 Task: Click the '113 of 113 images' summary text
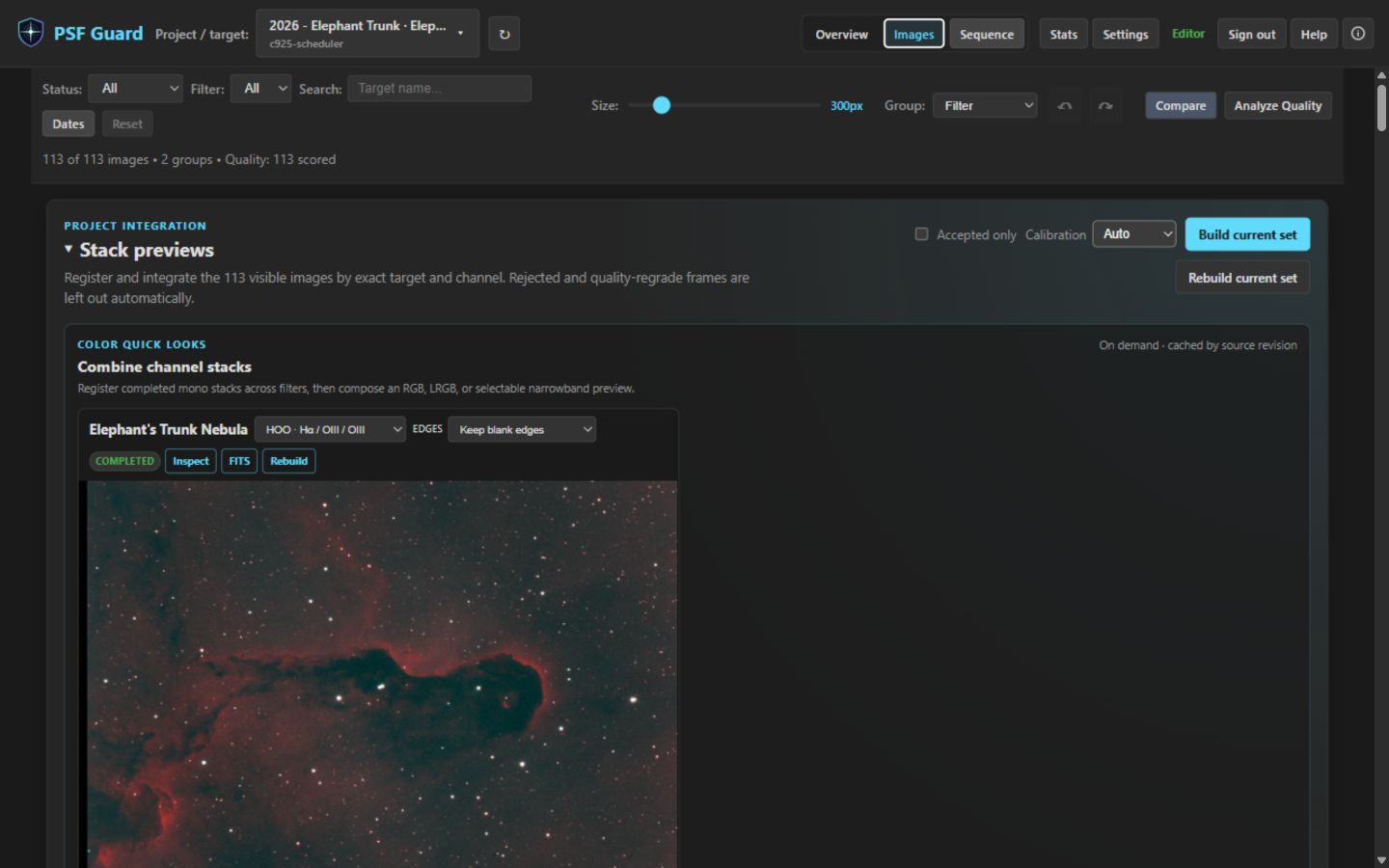pos(95,159)
